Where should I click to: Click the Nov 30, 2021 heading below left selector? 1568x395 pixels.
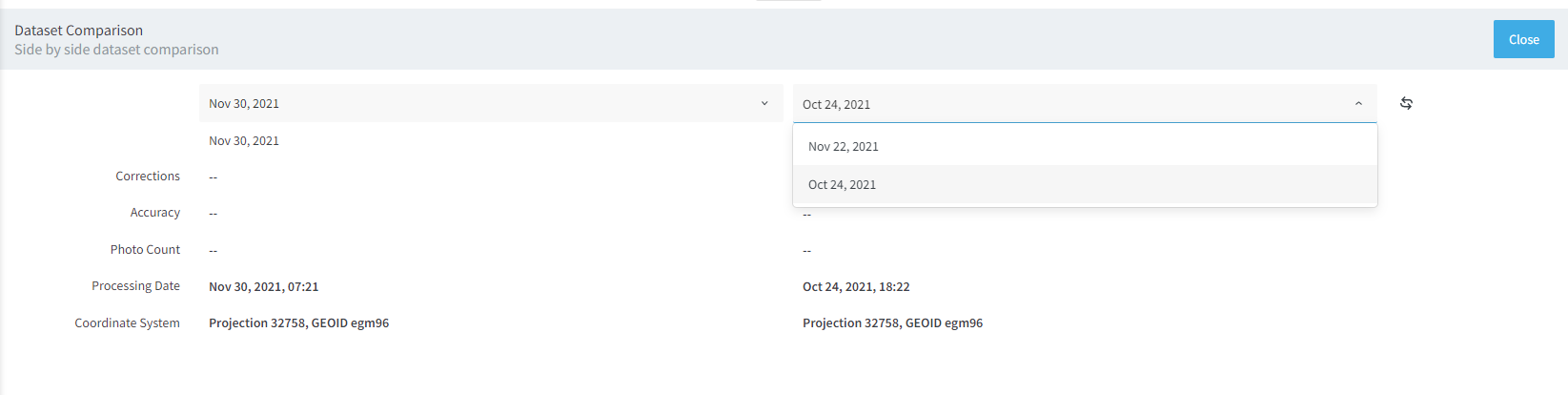point(244,141)
